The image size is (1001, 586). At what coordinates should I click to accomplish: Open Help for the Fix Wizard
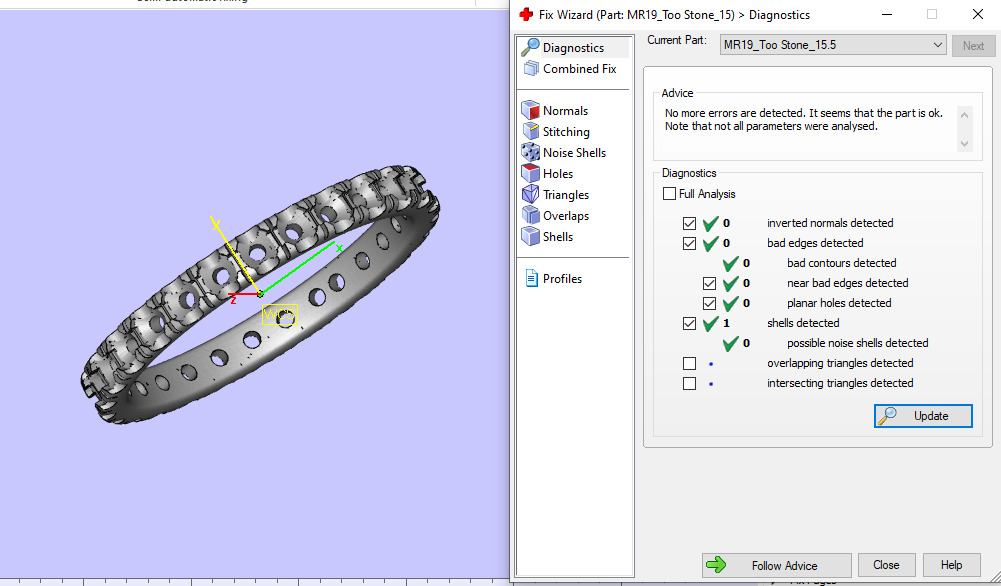coord(951,565)
